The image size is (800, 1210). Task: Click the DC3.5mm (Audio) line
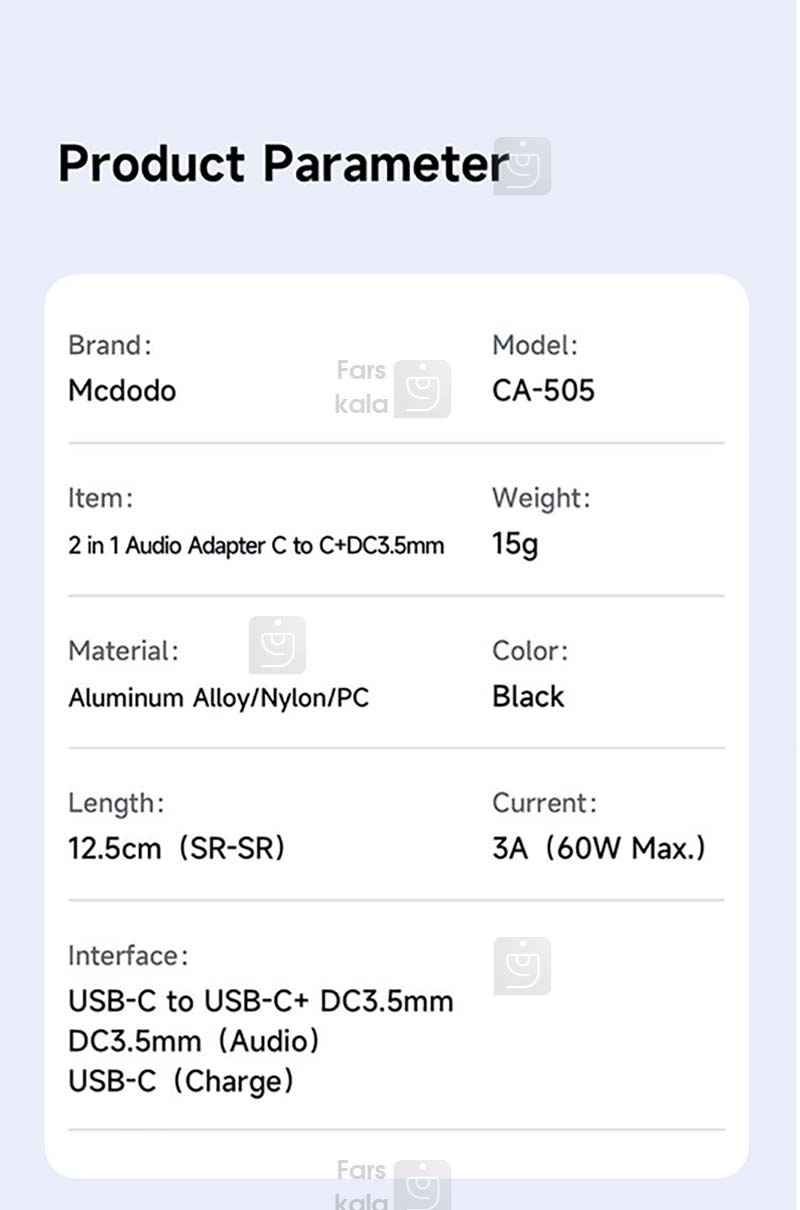point(194,1041)
